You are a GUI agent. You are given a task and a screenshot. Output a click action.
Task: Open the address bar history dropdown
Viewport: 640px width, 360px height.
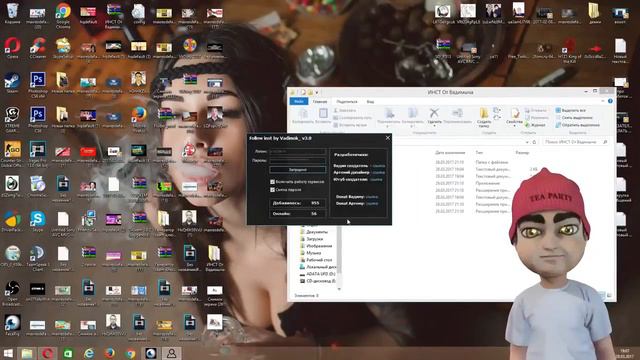click(527, 142)
